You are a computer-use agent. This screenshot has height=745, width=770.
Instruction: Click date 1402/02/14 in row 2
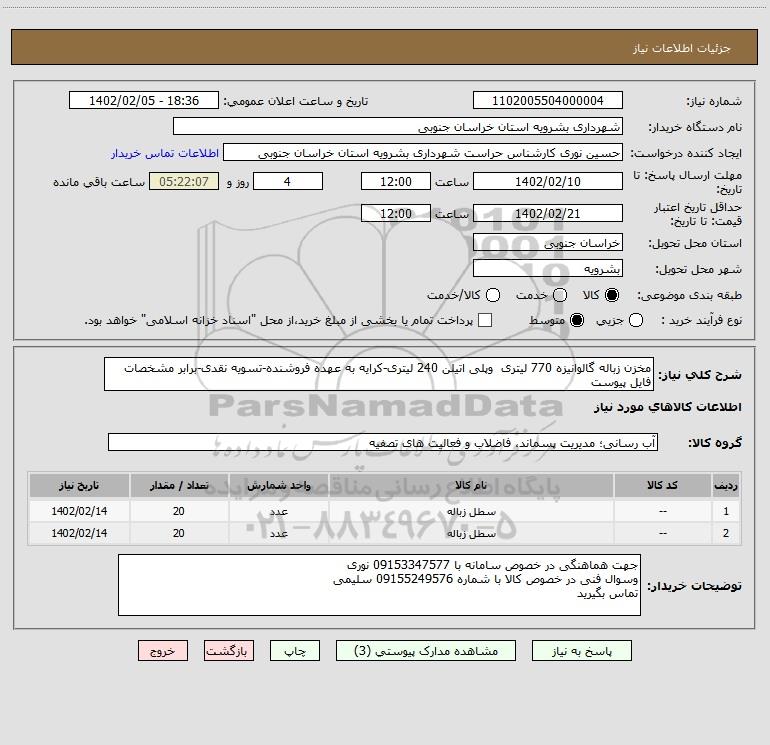coord(79,533)
